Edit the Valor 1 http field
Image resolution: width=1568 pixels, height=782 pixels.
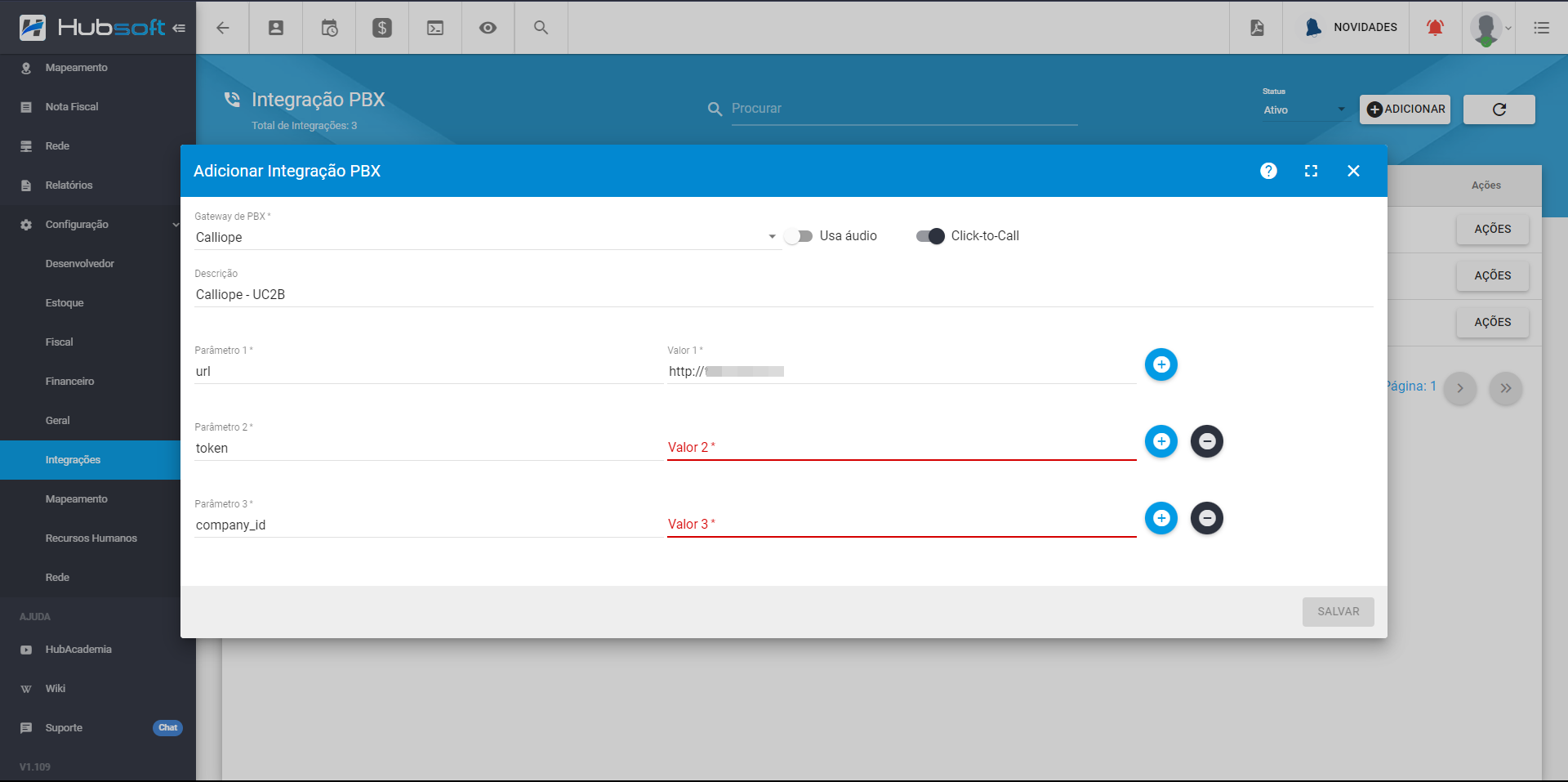click(902, 372)
